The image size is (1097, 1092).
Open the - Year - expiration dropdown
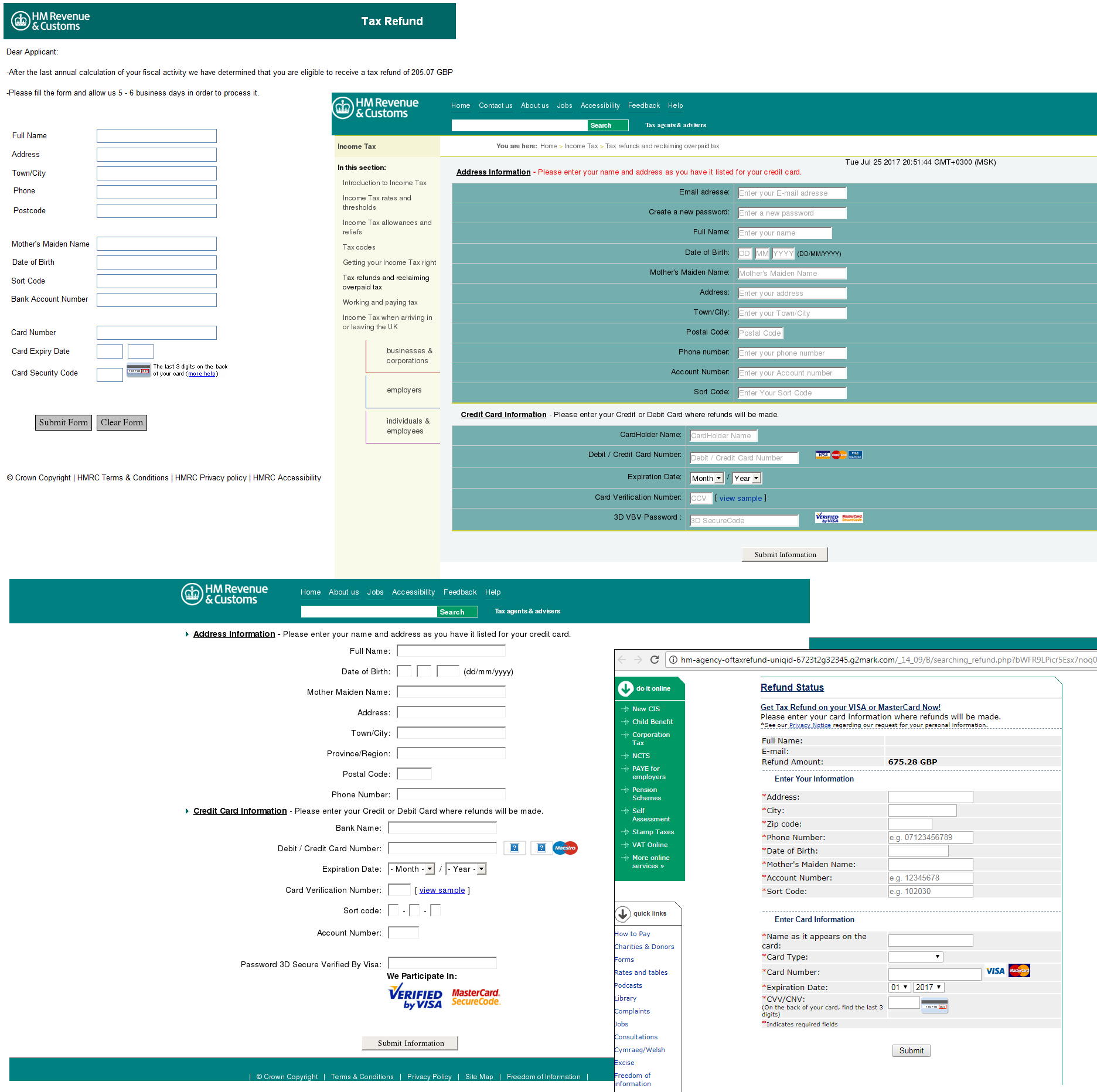click(466, 869)
